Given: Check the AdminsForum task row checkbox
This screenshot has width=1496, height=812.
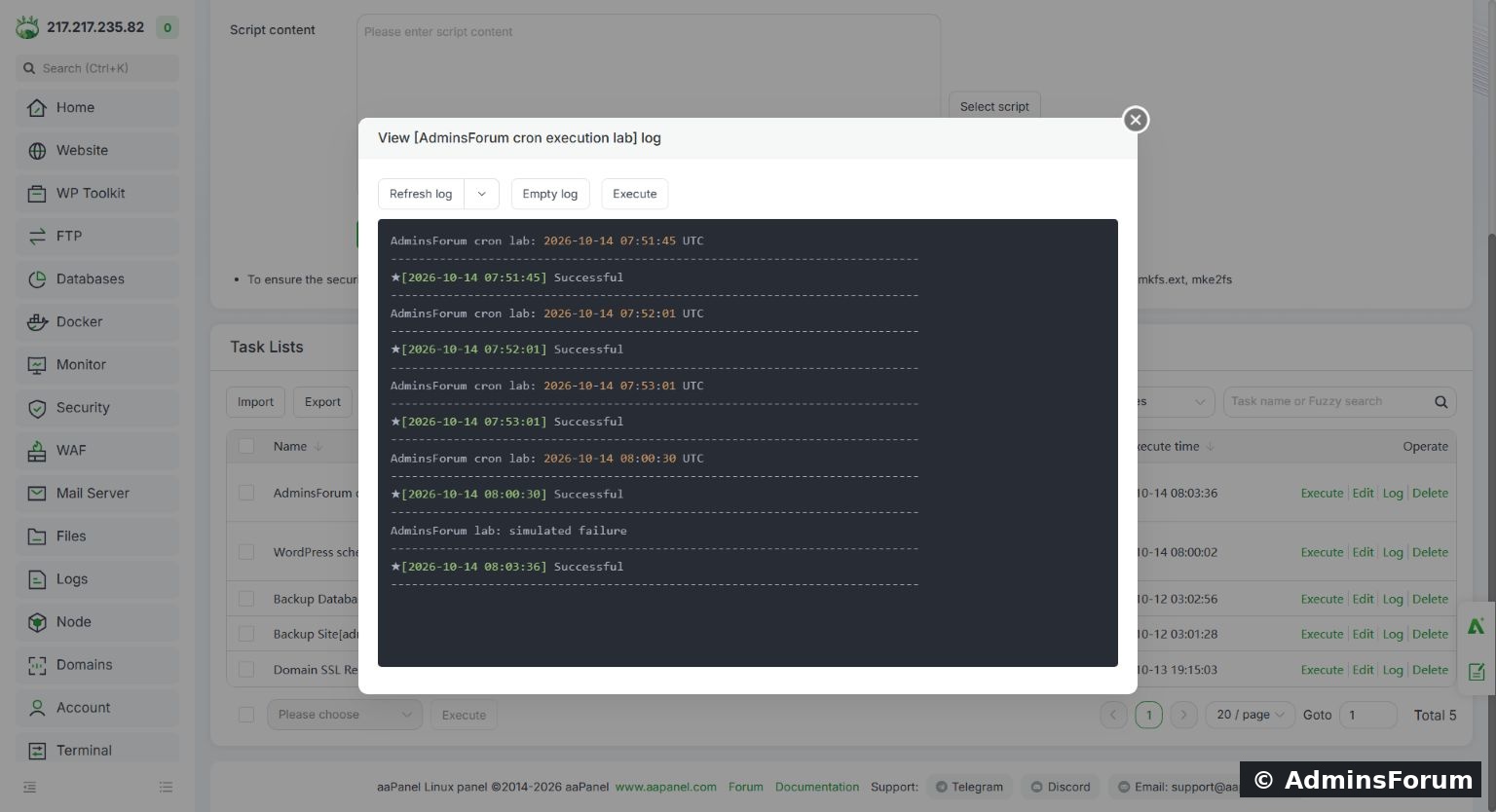Looking at the screenshot, I should (x=246, y=493).
